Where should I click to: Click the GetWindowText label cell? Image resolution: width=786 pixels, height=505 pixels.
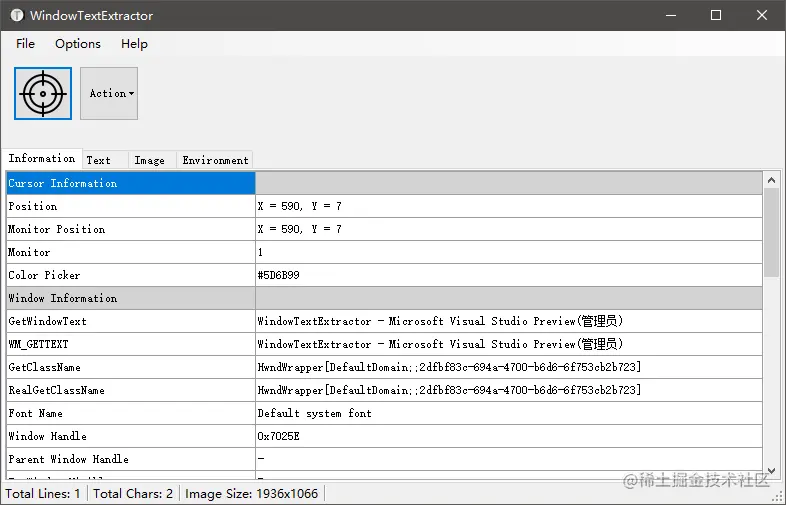(x=131, y=321)
